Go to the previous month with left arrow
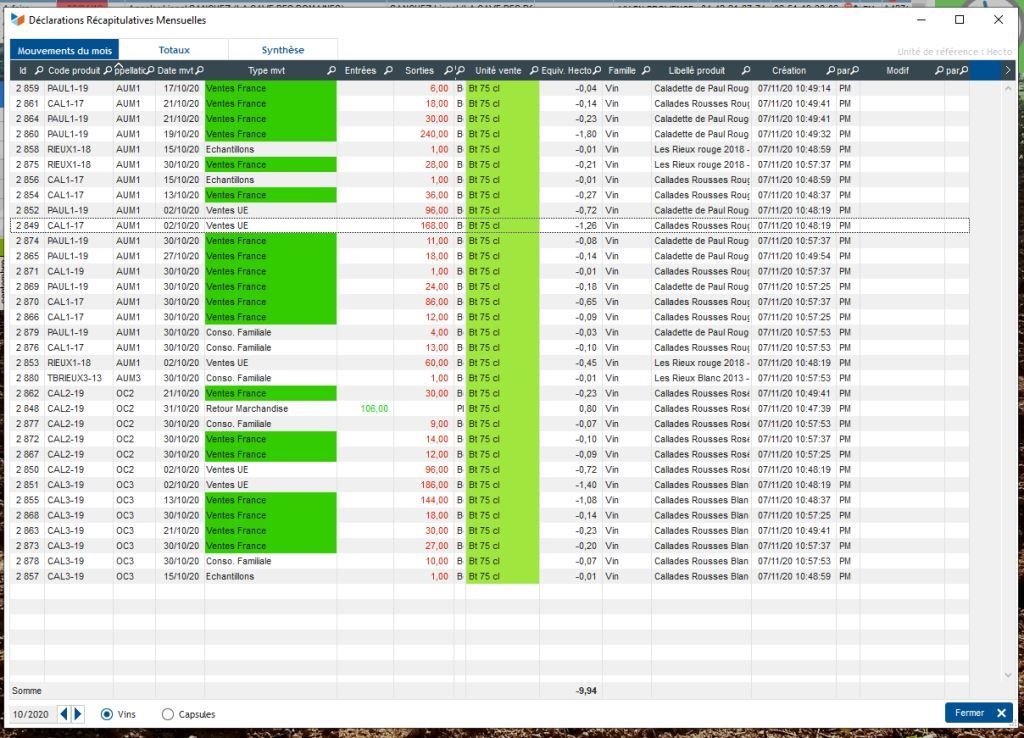The height and width of the screenshot is (738, 1024). click(x=65, y=714)
